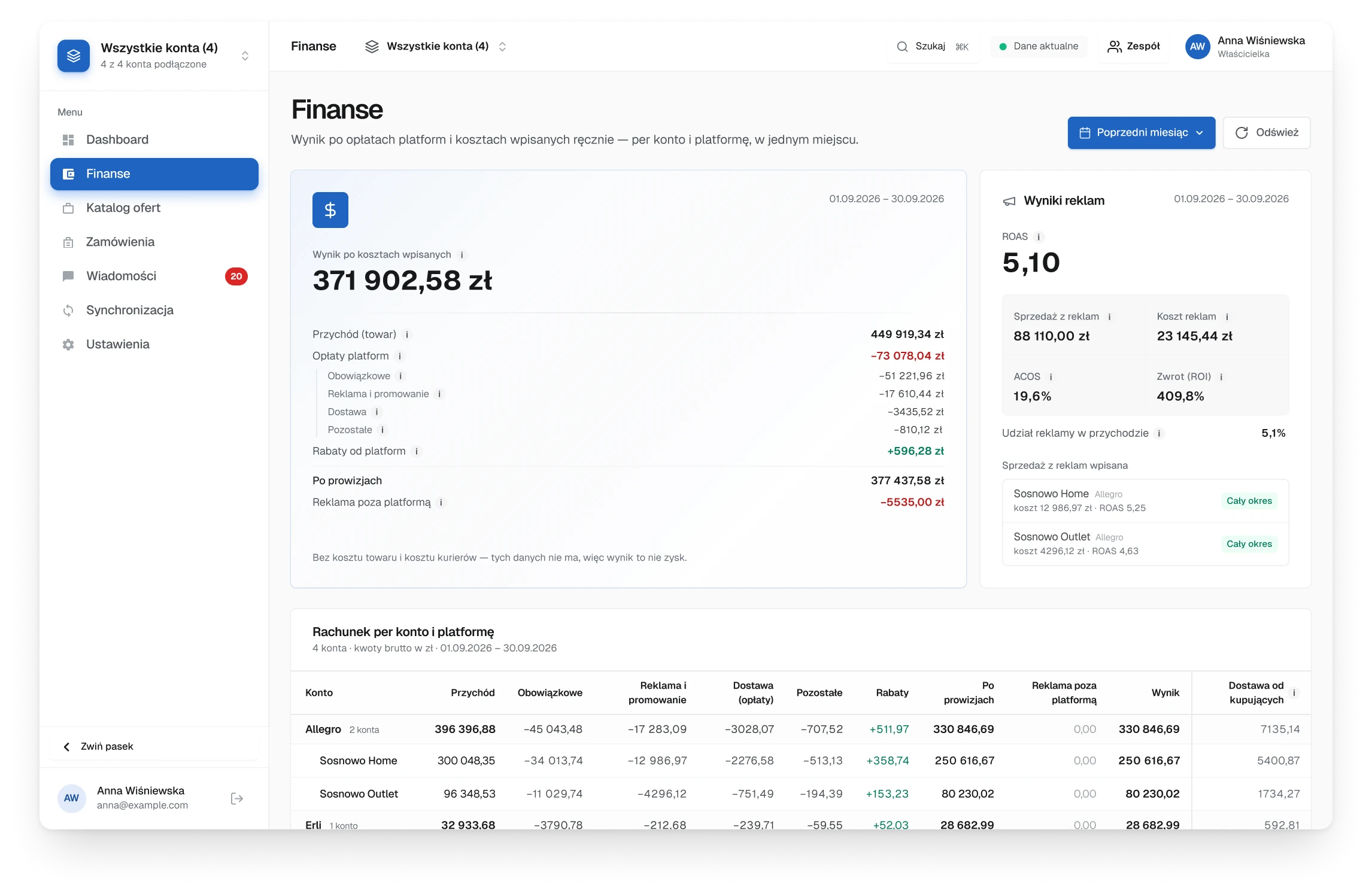Viewport: 1372px width, 894px height.
Task: Open the Poprzedni miesiąc period dropdown
Action: [1141, 132]
